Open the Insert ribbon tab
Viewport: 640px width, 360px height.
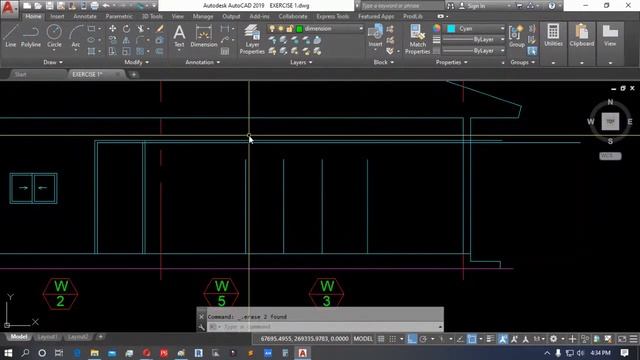pyautogui.click(x=57, y=16)
